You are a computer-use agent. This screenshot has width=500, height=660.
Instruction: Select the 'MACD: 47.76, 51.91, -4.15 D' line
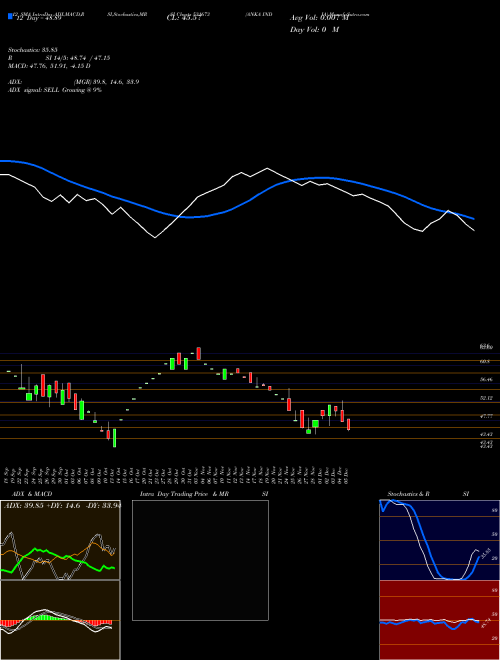coord(49,66)
